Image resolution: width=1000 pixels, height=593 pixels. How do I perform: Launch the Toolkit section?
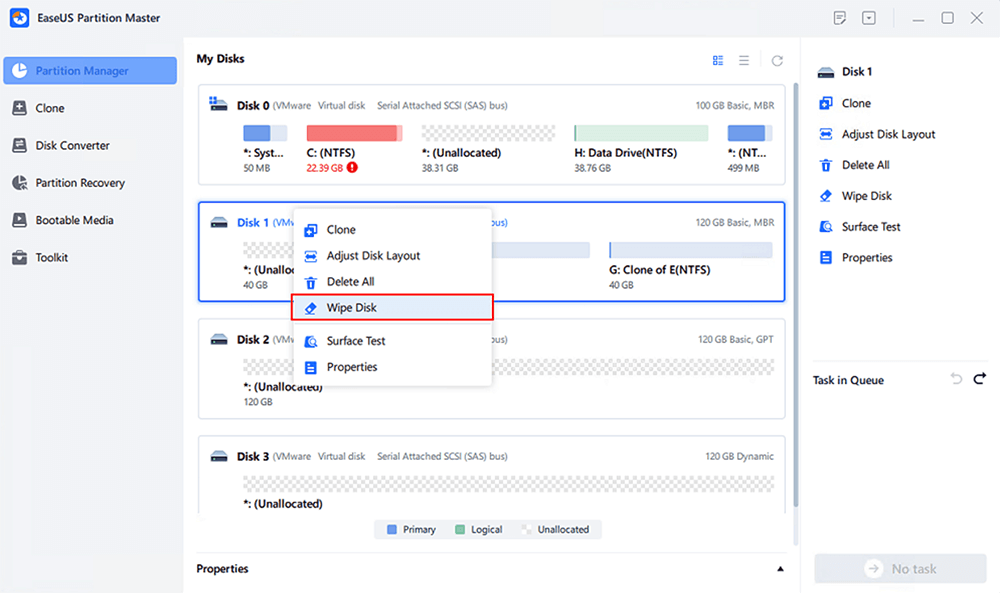[62, 257]
